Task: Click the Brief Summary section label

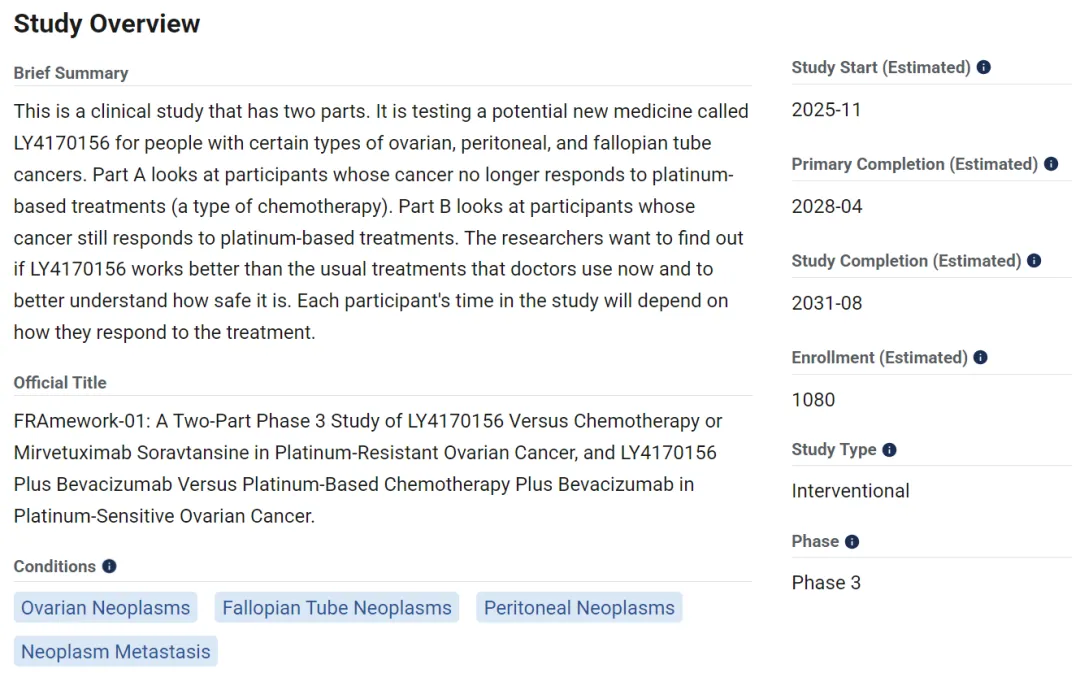Action: [71, 73]
